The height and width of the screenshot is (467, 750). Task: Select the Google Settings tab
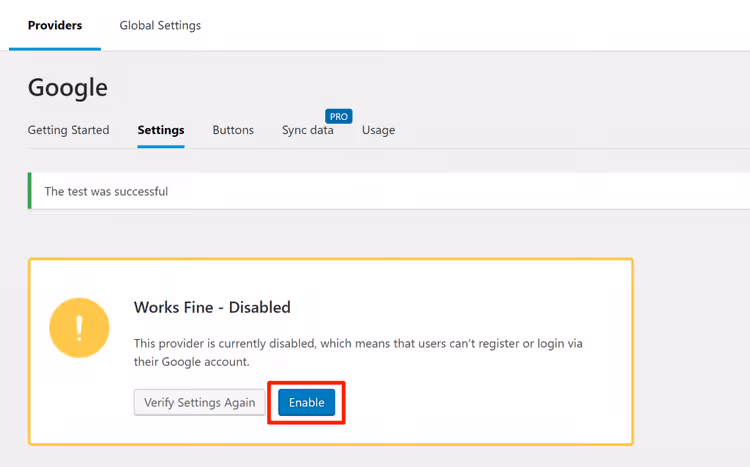pyautogui.click(x=161, y=130)
